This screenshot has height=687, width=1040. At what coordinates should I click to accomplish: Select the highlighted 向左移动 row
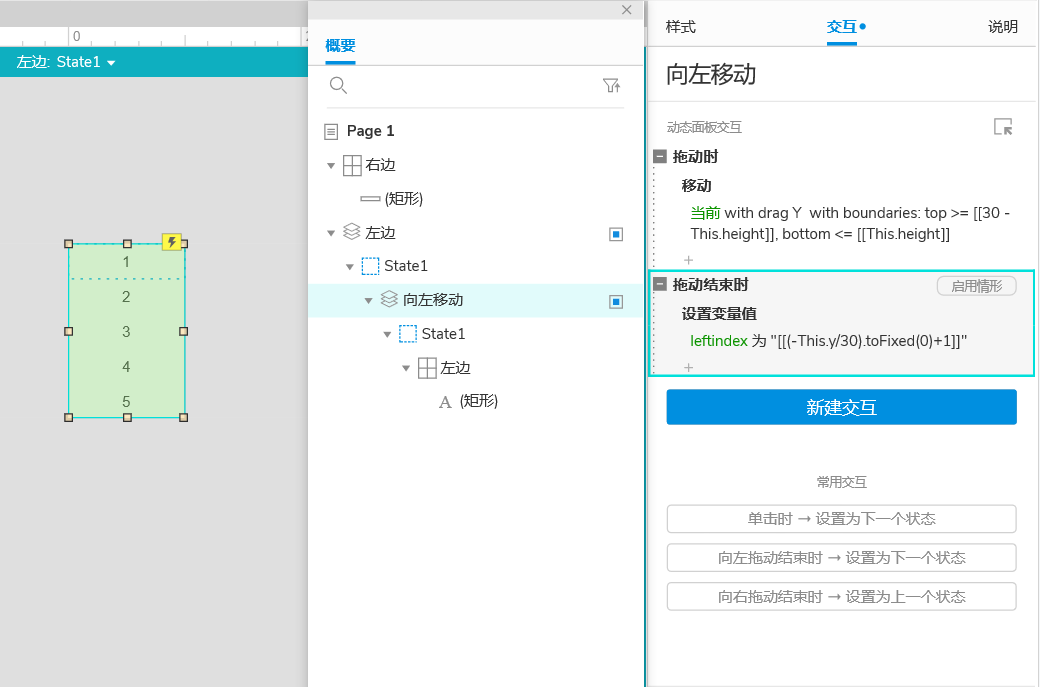[x=475, y=300]
